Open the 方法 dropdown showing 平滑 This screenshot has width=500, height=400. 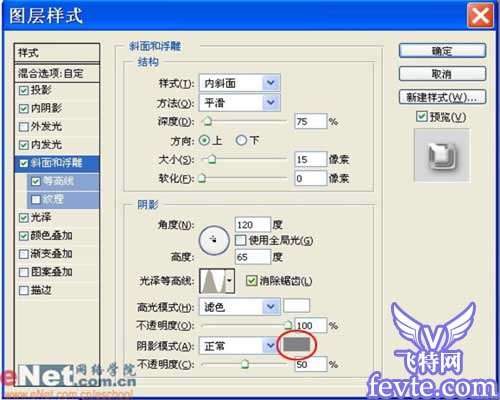point(240,103)
